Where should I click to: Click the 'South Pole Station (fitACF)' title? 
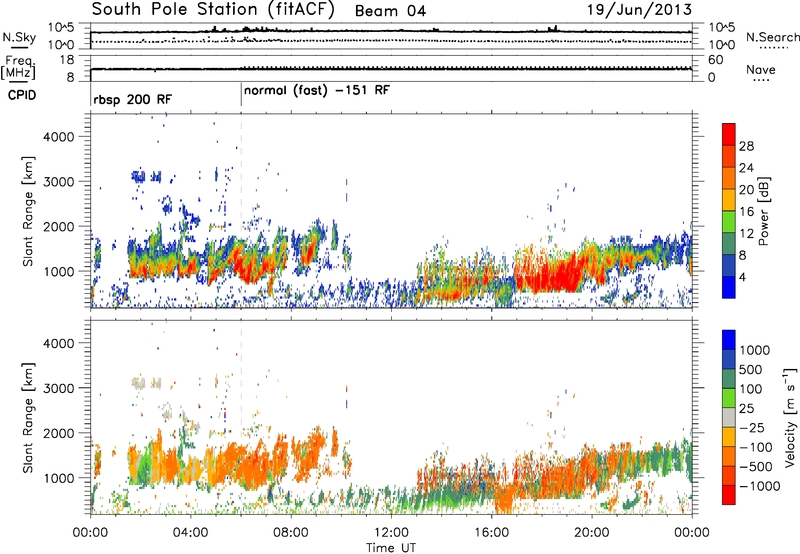(x=213, y=10)
